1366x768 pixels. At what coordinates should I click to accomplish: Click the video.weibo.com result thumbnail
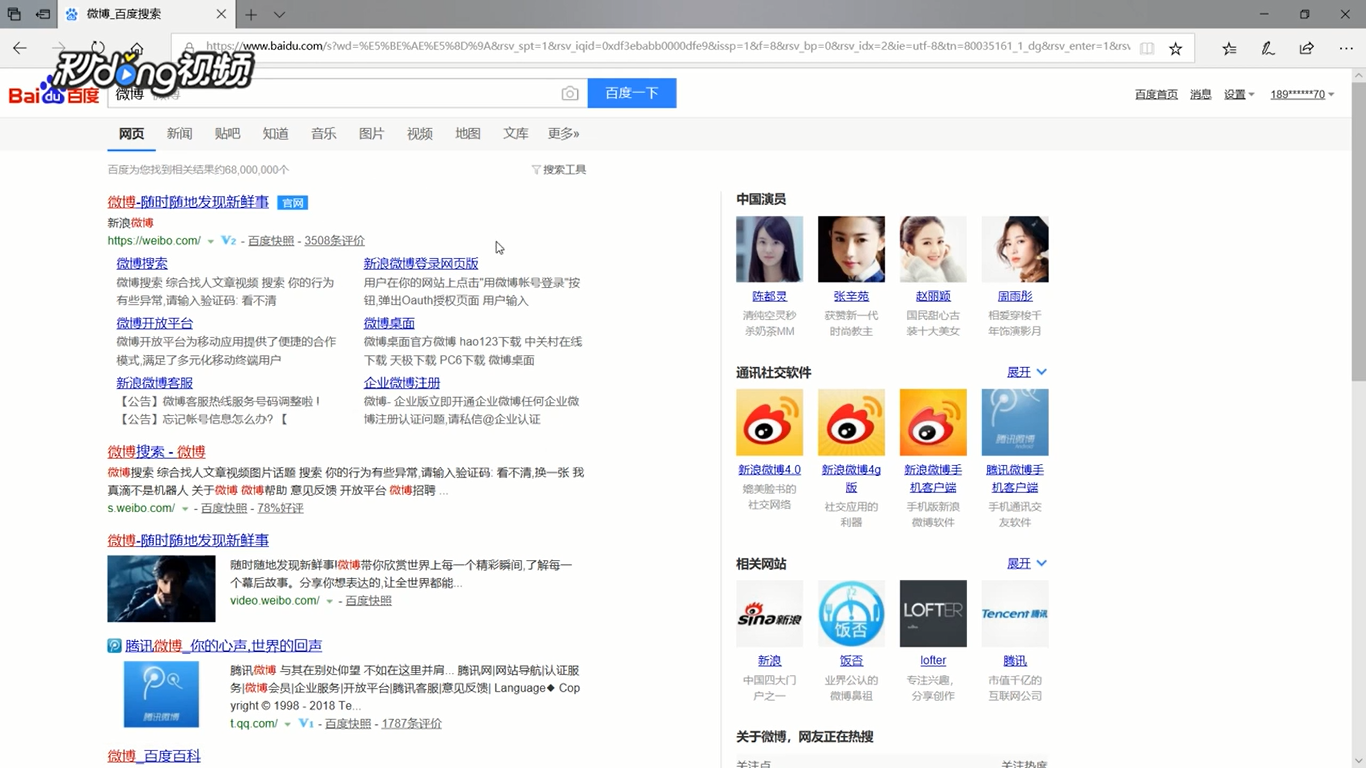[x=161, y=589]
